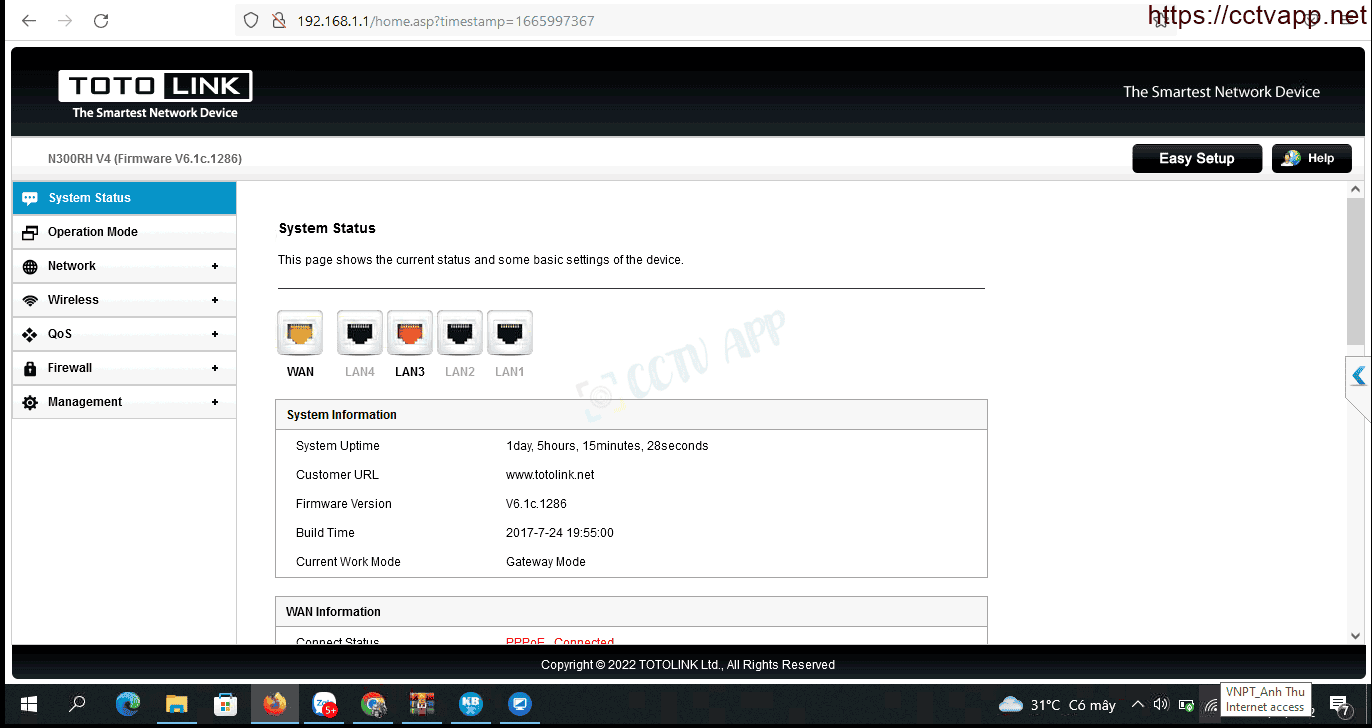The image size is (1372, 728).
Task: Open Firefox from the taskbar
Action: [x=274, y=704]
